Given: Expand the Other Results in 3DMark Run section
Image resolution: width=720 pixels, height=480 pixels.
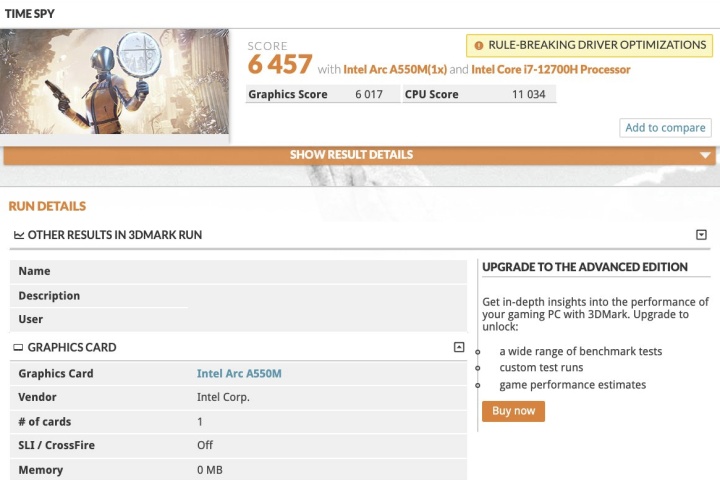Looking at the screenshot, I should pyautogui.click(x=701, y=235).
